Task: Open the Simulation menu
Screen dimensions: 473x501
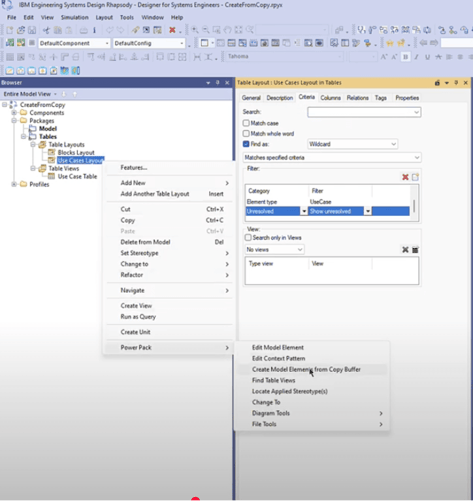Action: [74, 17]
